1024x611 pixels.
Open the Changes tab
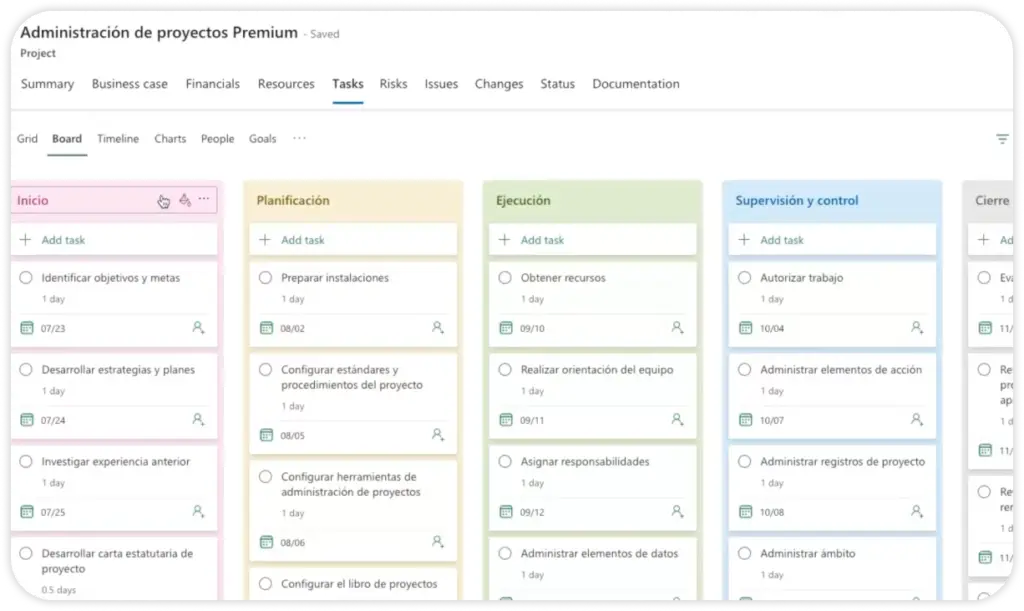tap(499, 84)
